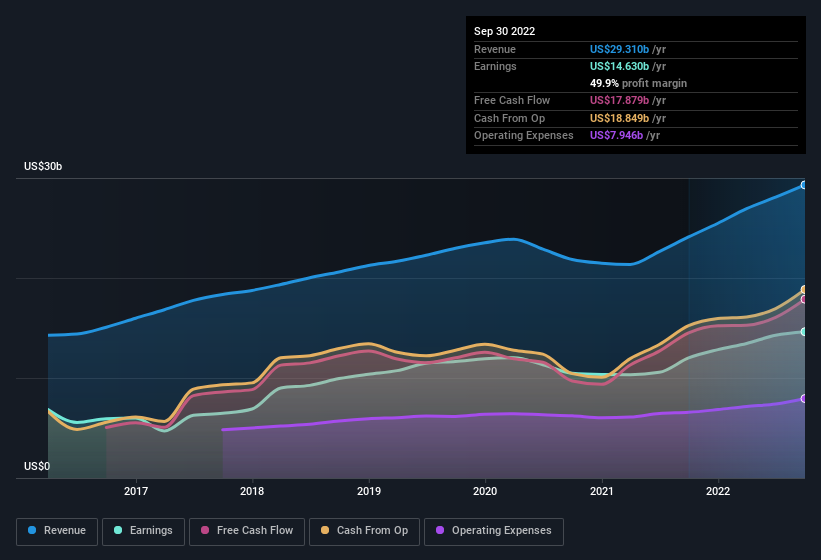This screenshot has height=560, width=821.
Task: Click the US$17.879b free cash flow value
Action: pyautogui.click(x=619, y=100)
